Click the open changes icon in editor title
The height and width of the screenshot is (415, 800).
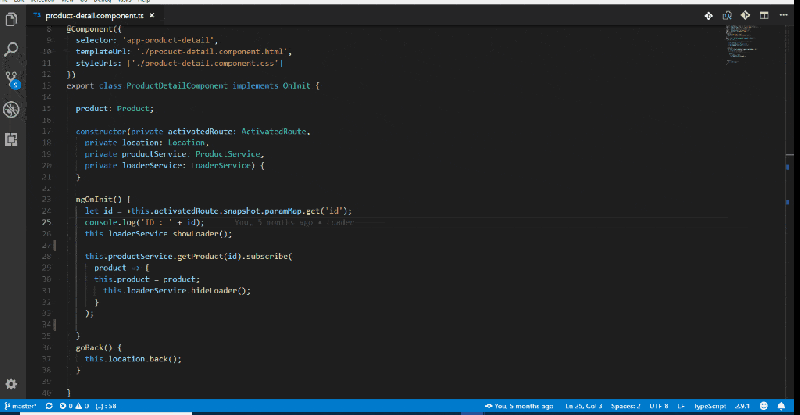727,16
